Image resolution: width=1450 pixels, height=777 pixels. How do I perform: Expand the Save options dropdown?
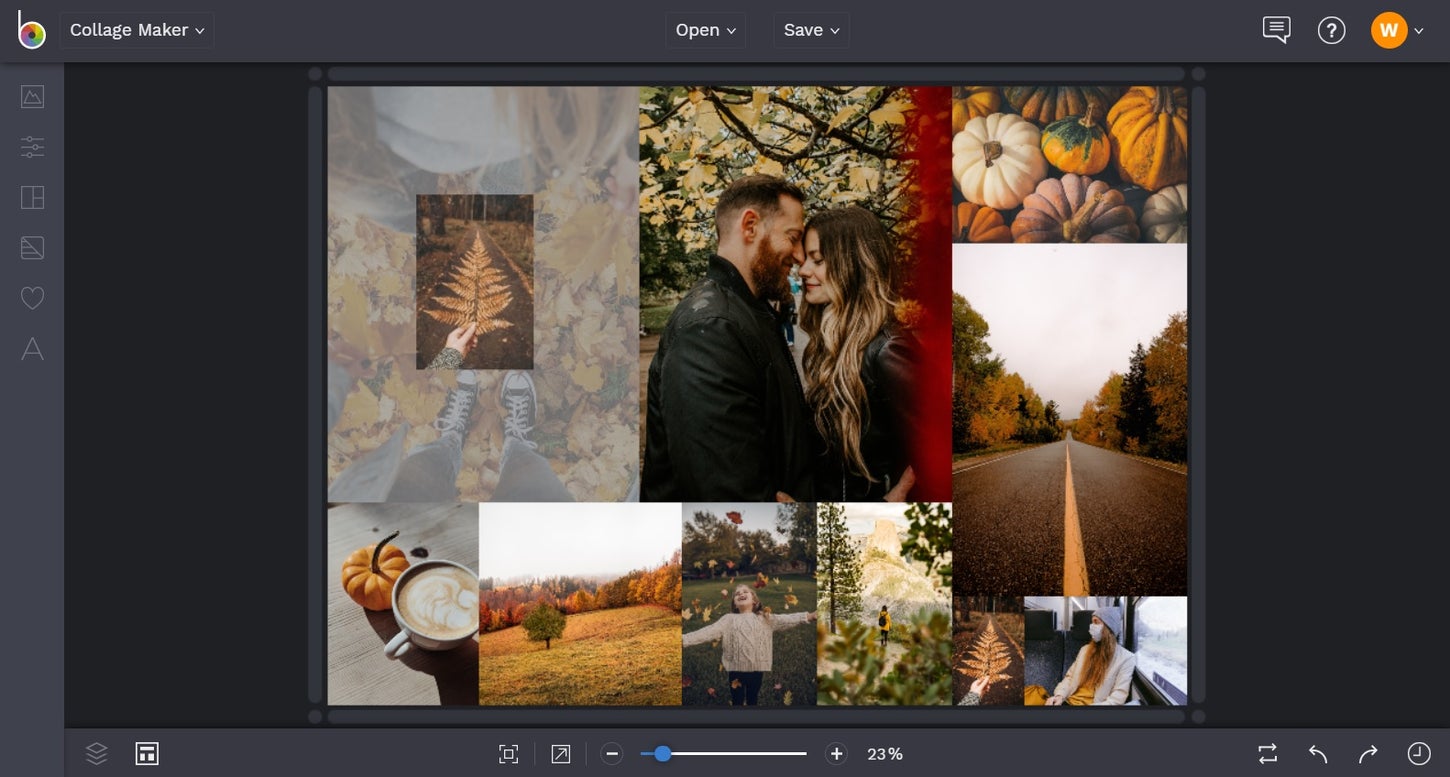coord(811,29)
